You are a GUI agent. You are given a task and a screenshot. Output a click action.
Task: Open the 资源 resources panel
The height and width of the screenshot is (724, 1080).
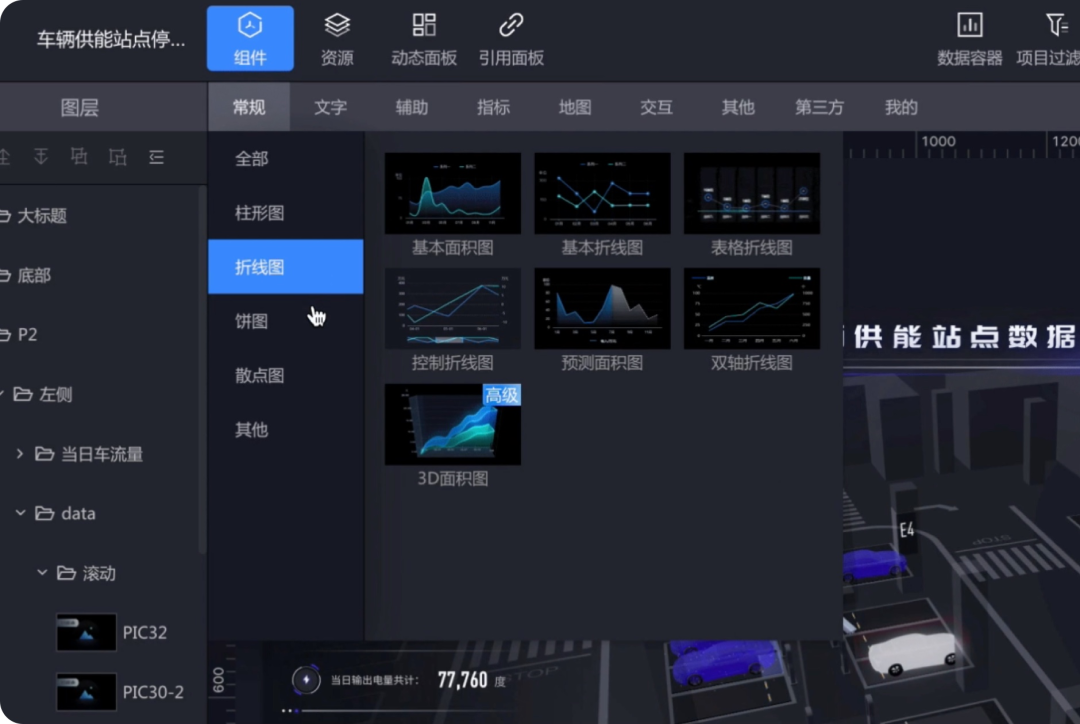[337, 39]
